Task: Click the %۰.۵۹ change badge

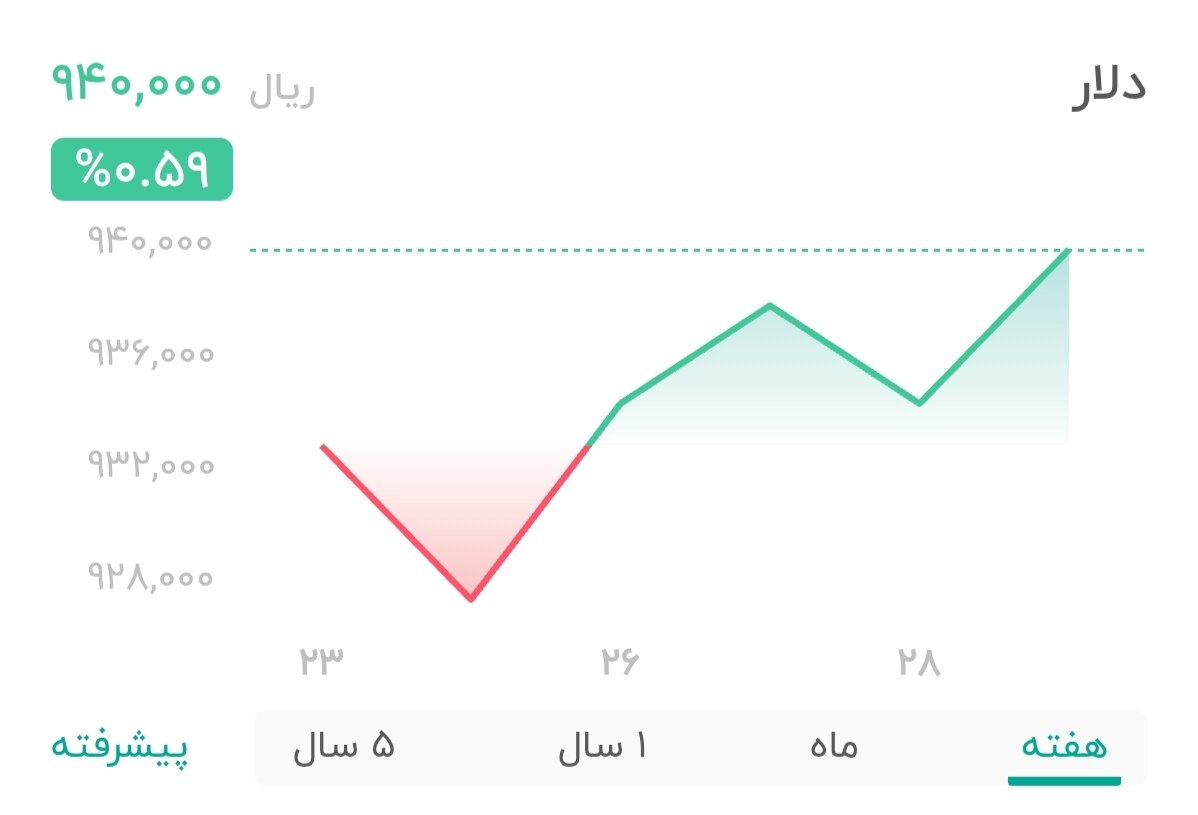Action: pos(140,170)
